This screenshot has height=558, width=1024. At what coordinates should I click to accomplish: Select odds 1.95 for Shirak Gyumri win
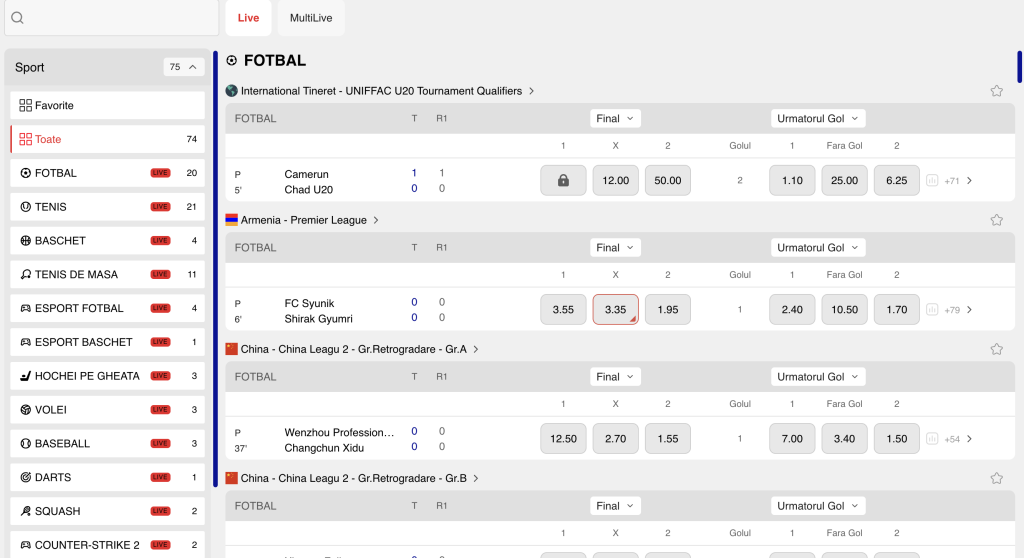click(667, 310)
